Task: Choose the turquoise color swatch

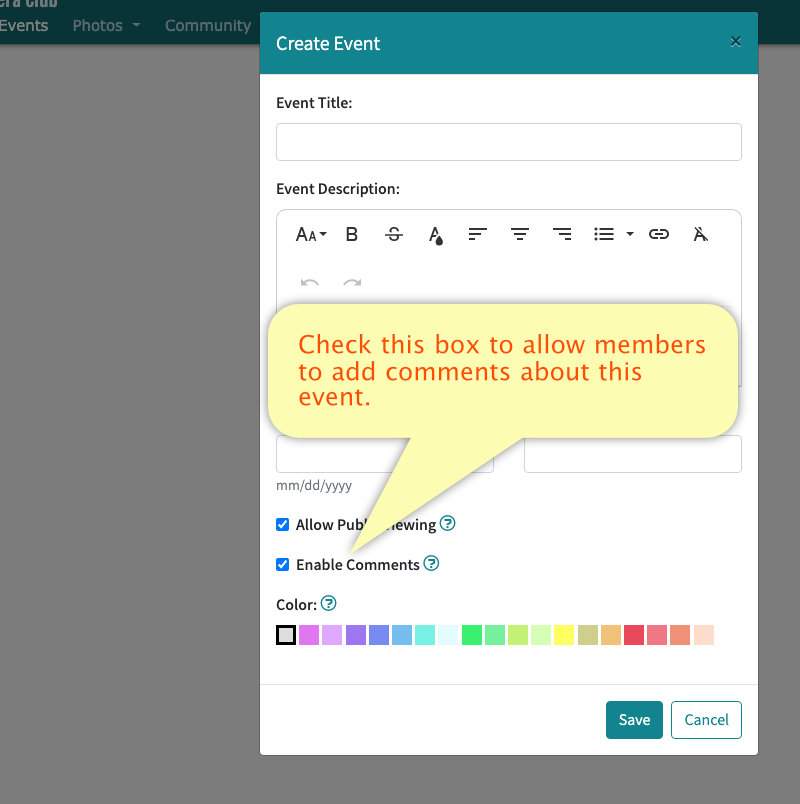Action: [x=425, y=635]
